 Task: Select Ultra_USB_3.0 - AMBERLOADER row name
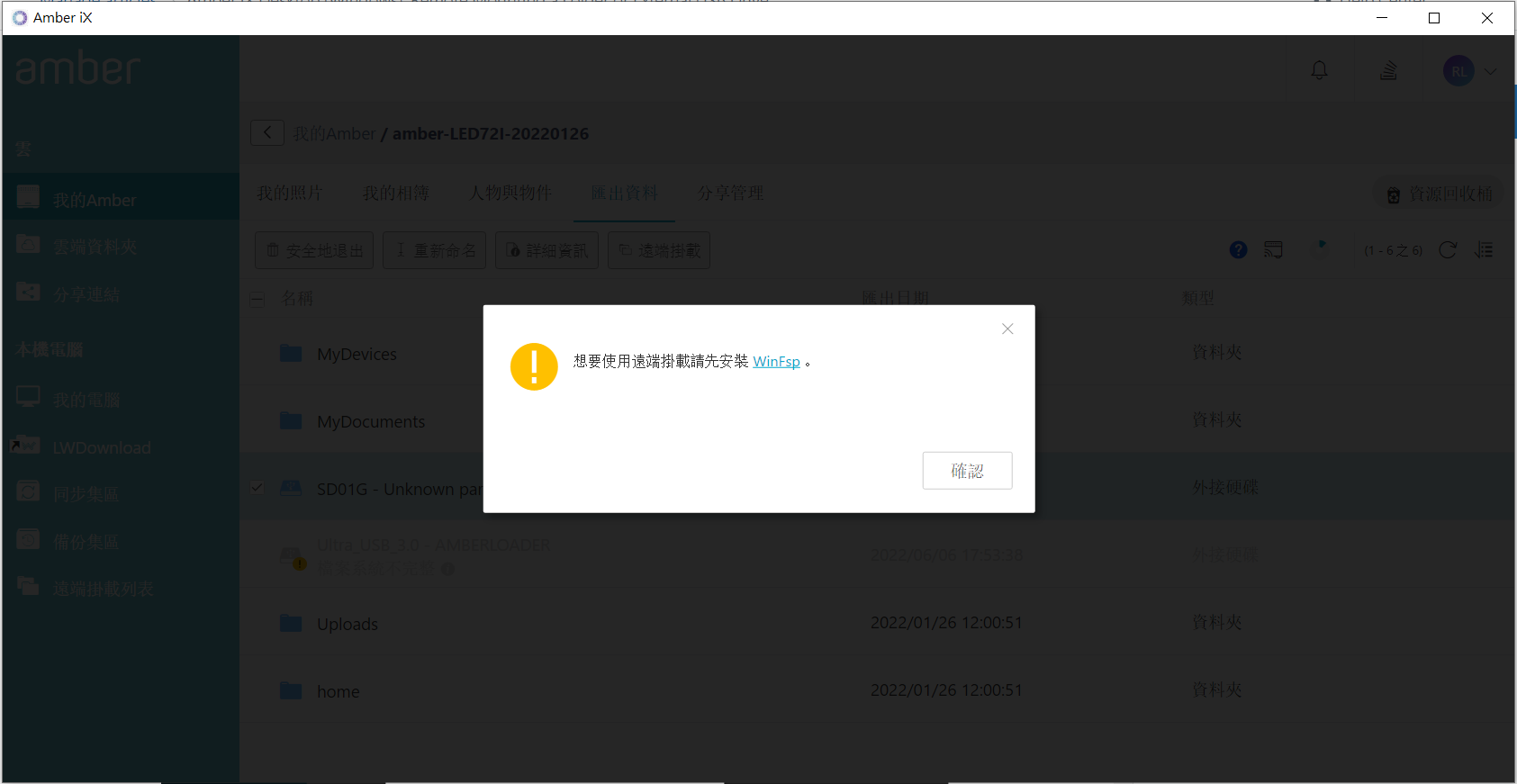pos(433,545)
